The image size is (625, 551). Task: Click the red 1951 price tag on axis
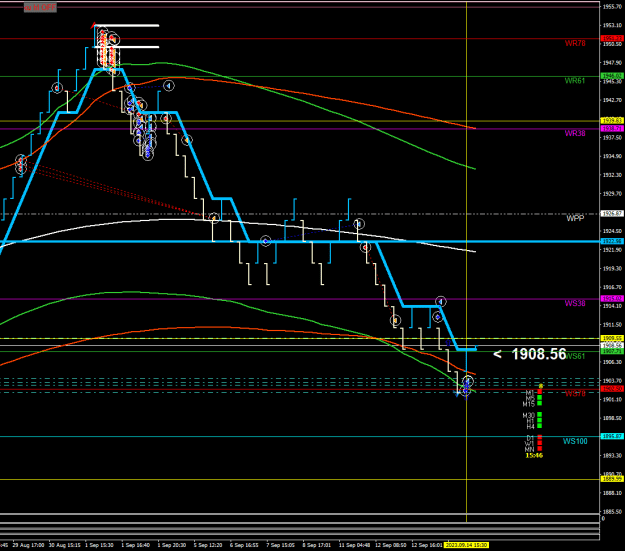612,38
